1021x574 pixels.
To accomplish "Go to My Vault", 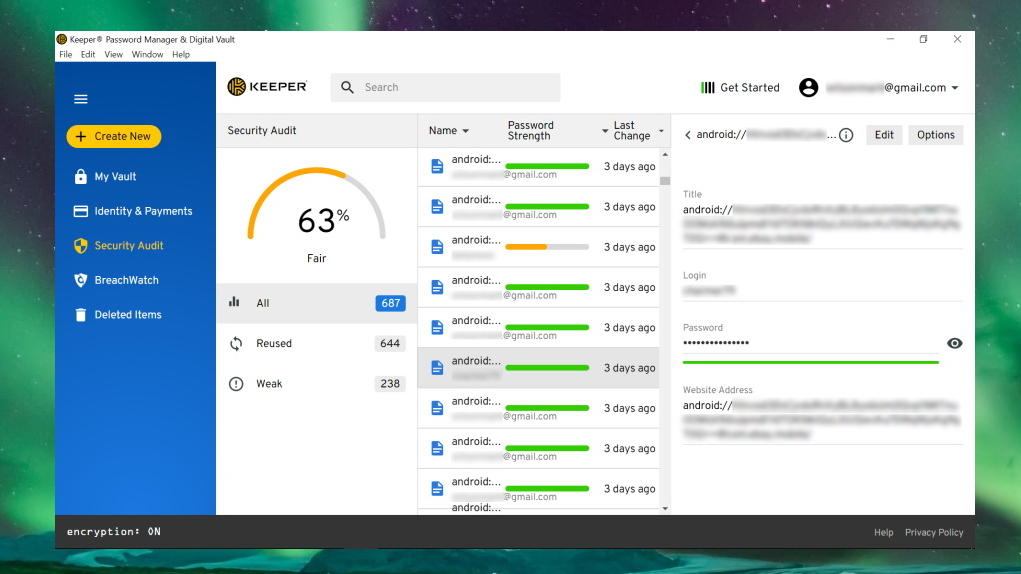I will tap(115, 176).
